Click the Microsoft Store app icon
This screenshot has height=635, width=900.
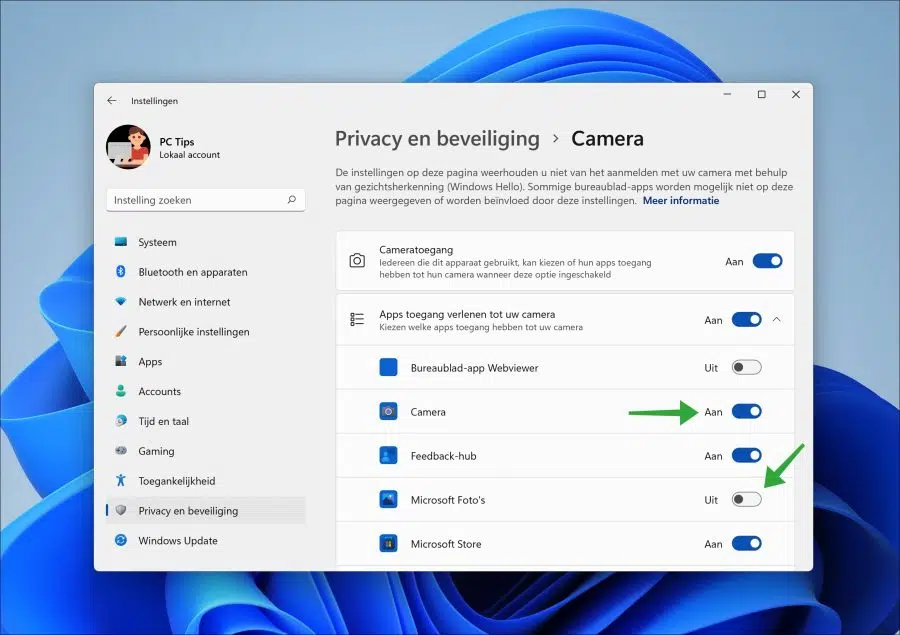point(389,544)
